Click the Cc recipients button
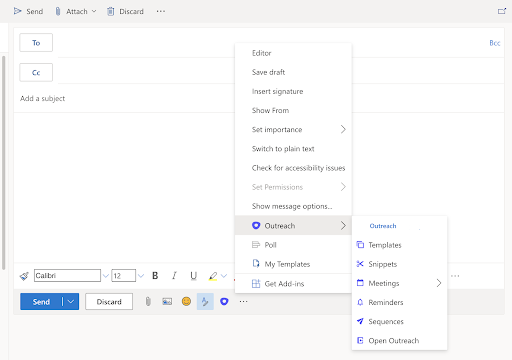Viewport: 512px width, 360px height. pyautogui.click(x=36, y=72)
